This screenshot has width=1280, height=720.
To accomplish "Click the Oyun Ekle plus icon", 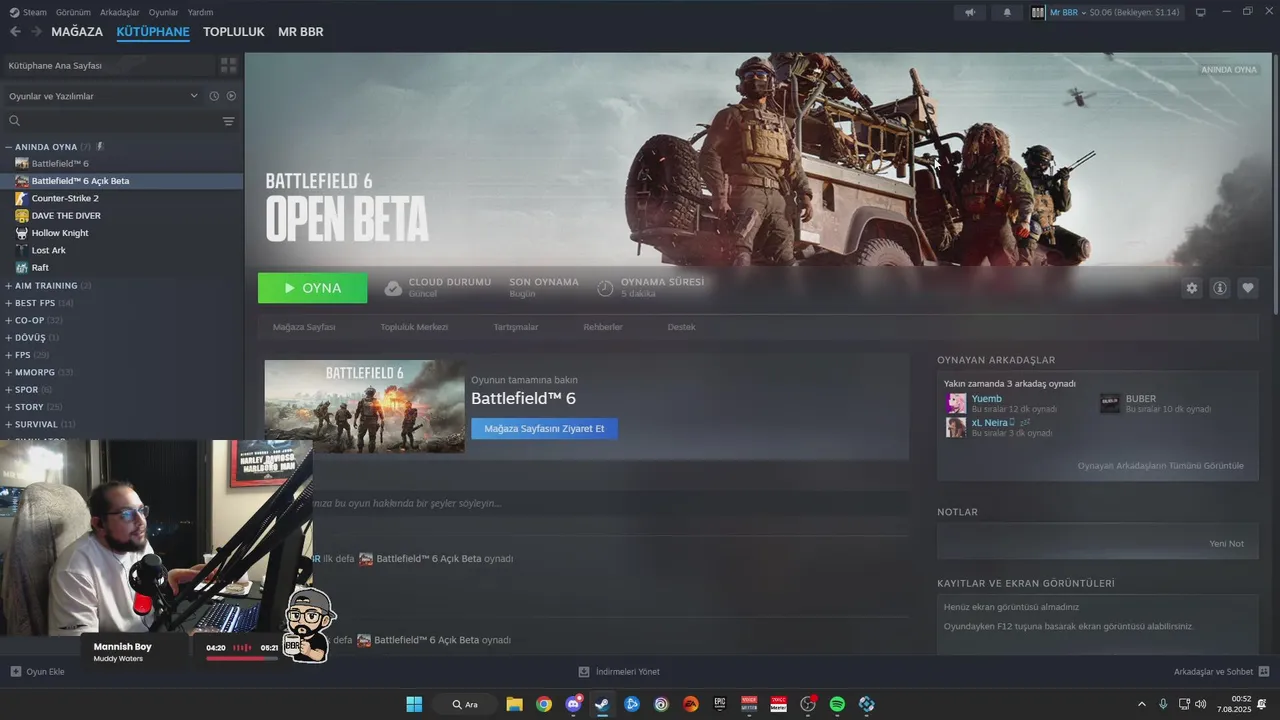I will 15,672.
